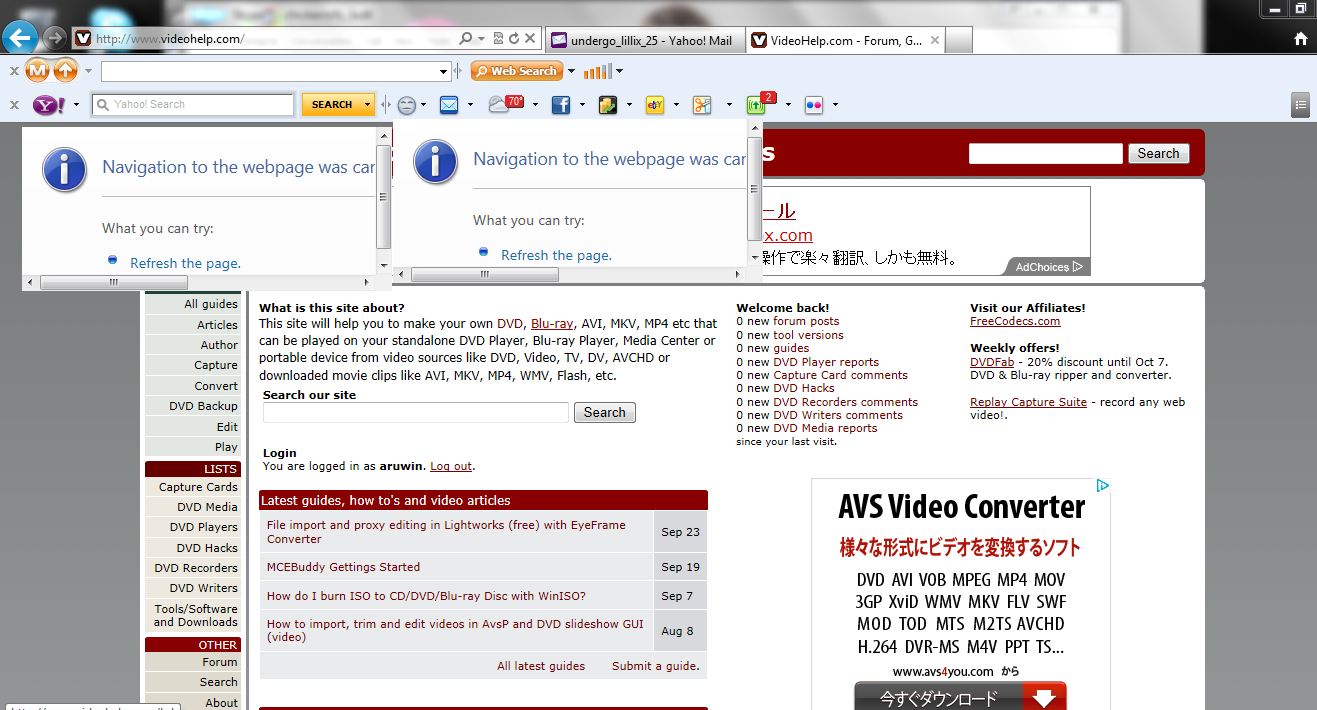Click Refresh the page in left error panel
Image resolution: width=1317 pixels, height=710 pixels.
[185, 264]
